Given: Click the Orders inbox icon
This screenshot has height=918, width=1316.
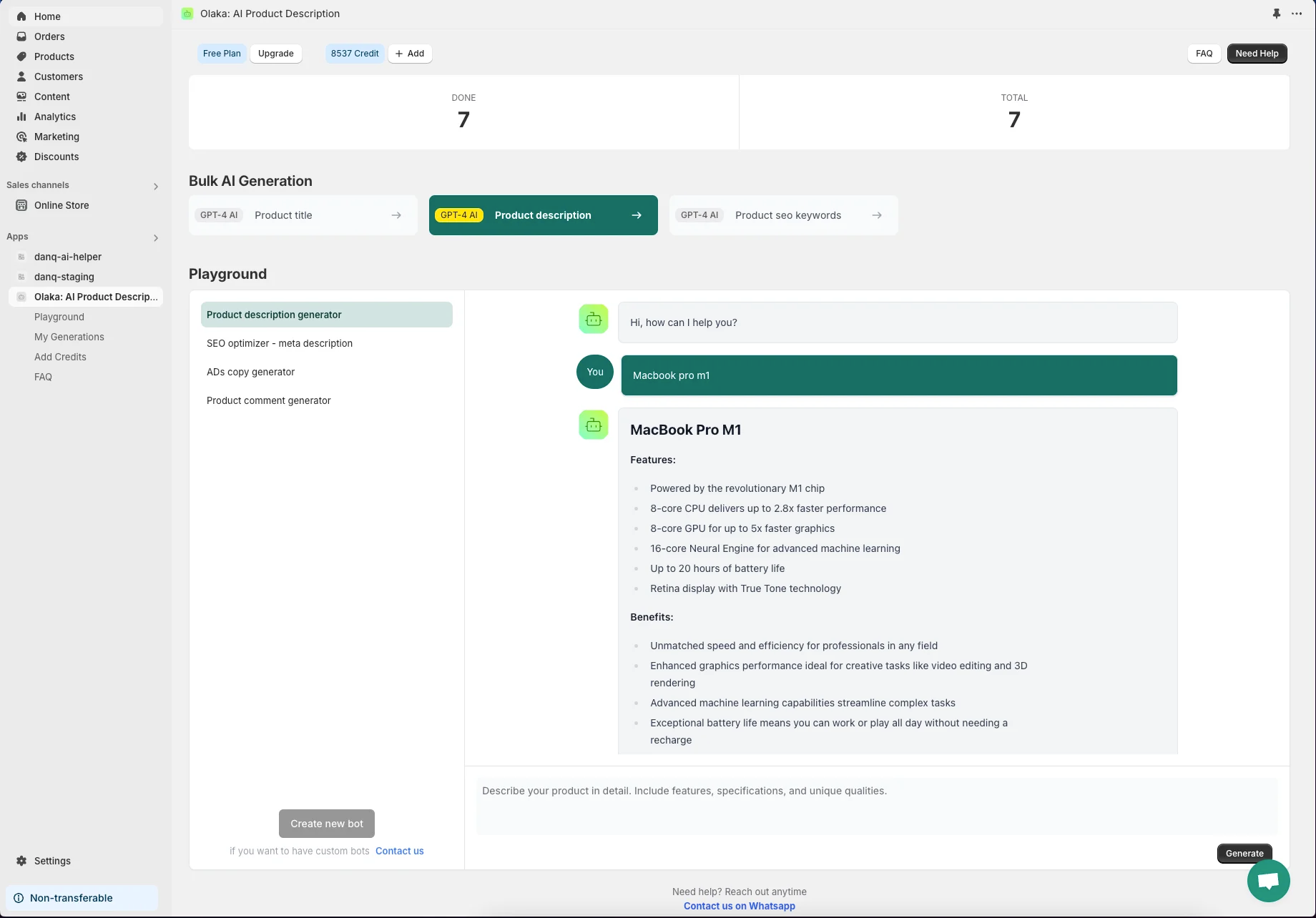Looking at the screenshot, I should pos(21,36).
